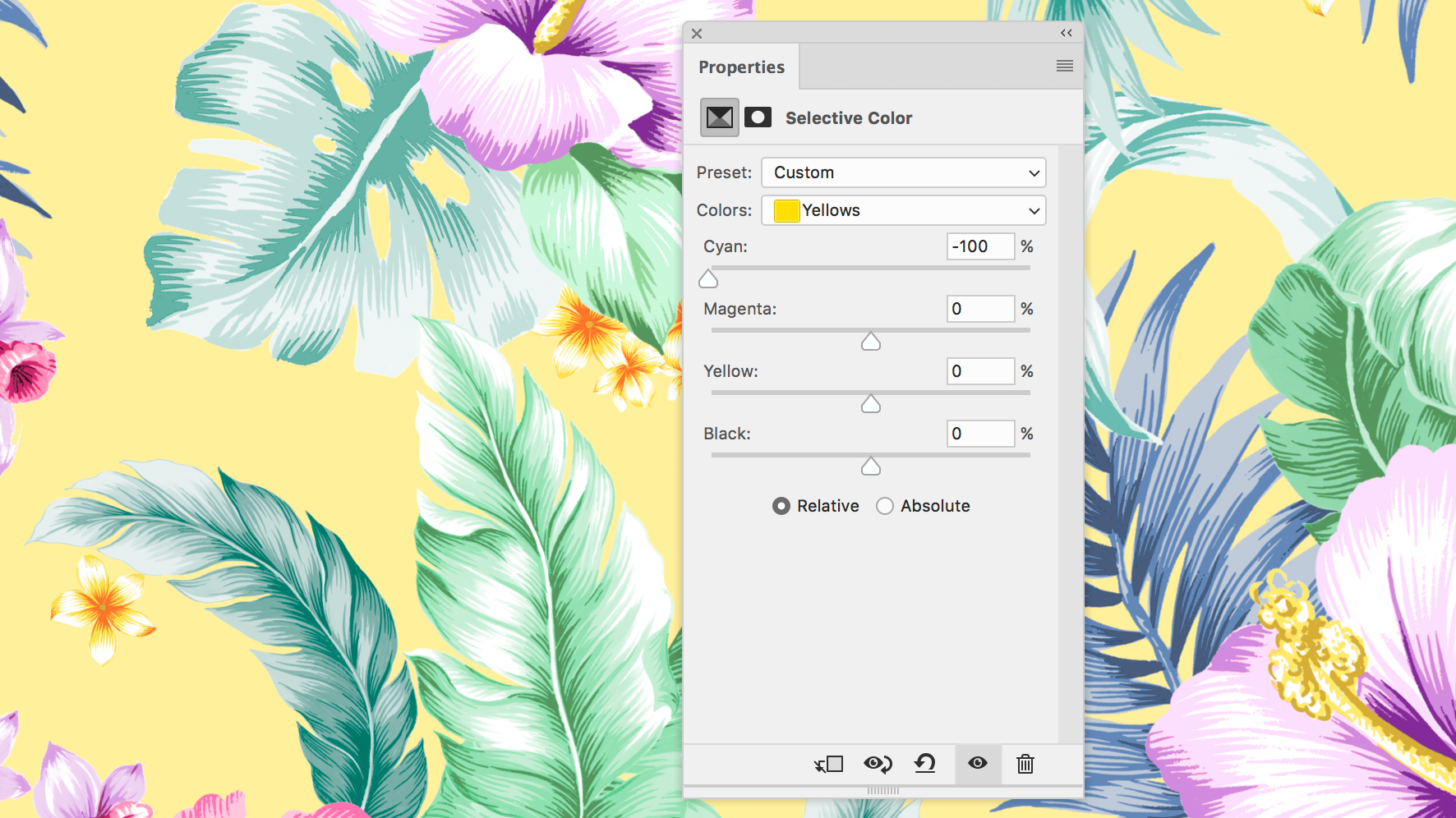Collapse the panel with double-arrow icon
The height and width of the screenshot is (818, 1456).
click(1067, 33)
